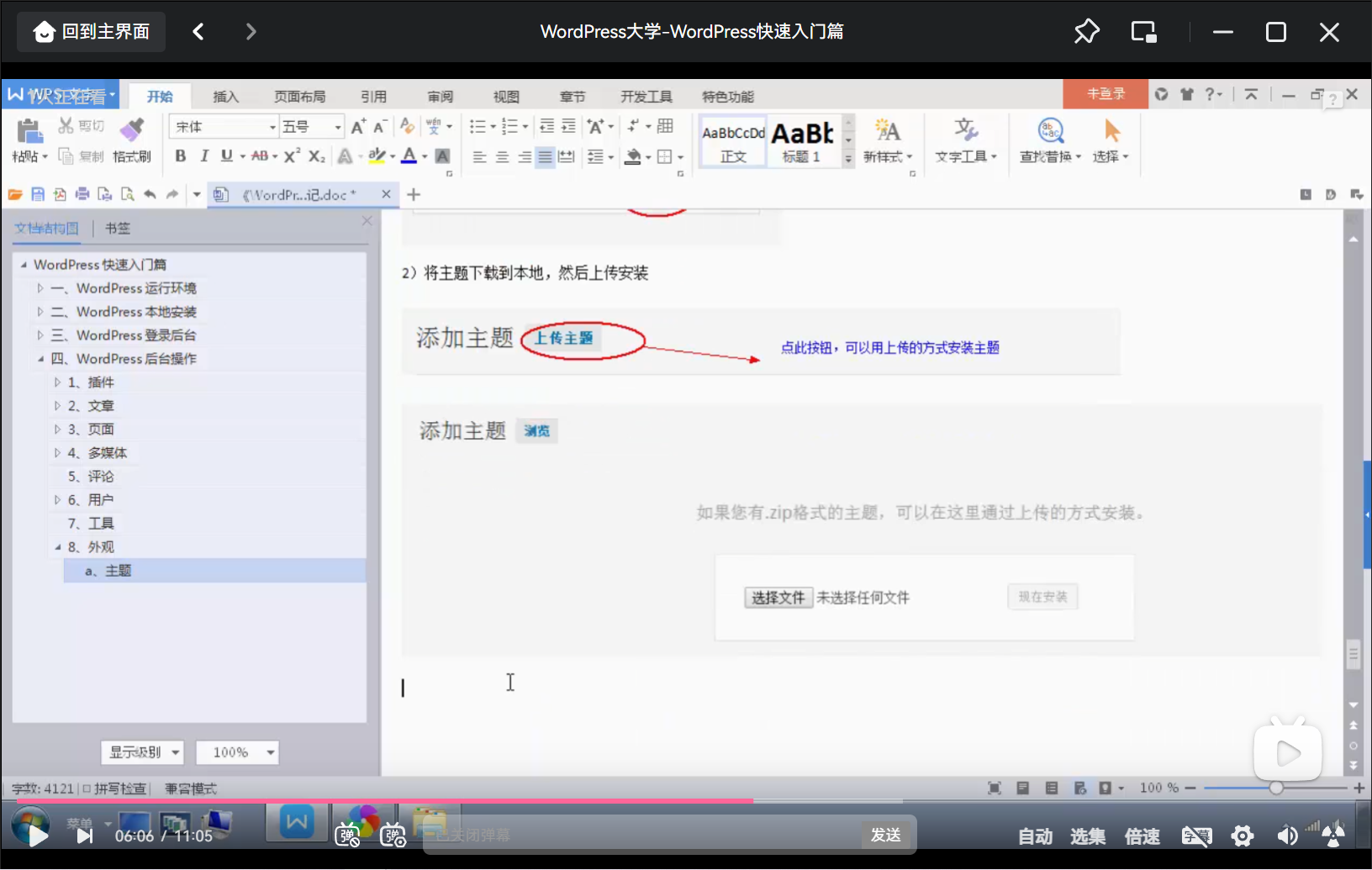Screen dimensions: 1372x870
Task: Switch to mini-player mode
Action: (x=1143, y=32)
